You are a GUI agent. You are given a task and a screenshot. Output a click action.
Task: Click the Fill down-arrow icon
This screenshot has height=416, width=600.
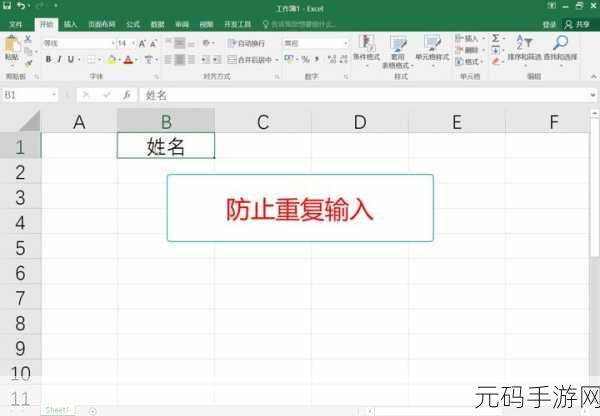click(496, 50)
